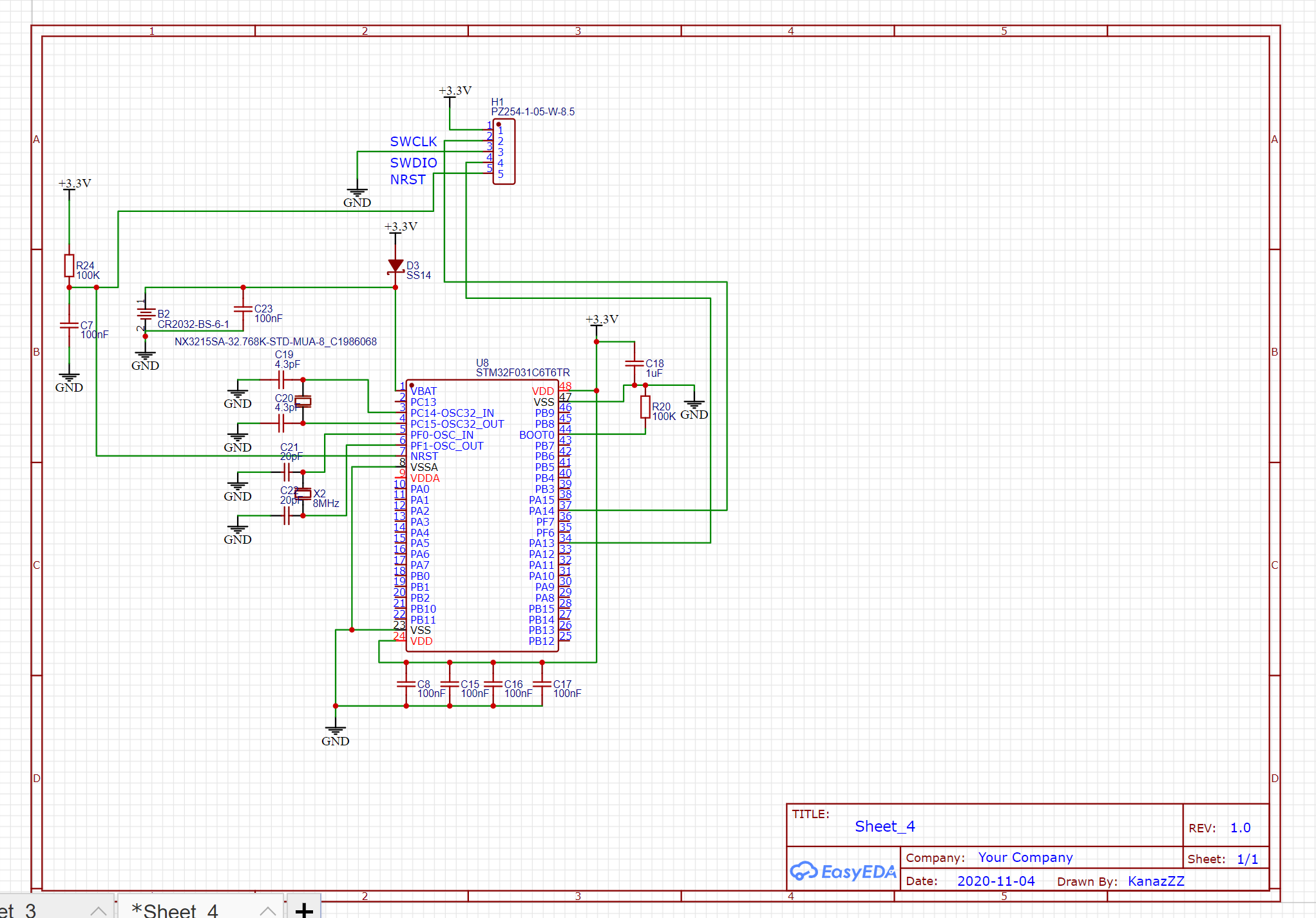Select the B2 battery symbol

pyautogui.click(x=146, y=314)
